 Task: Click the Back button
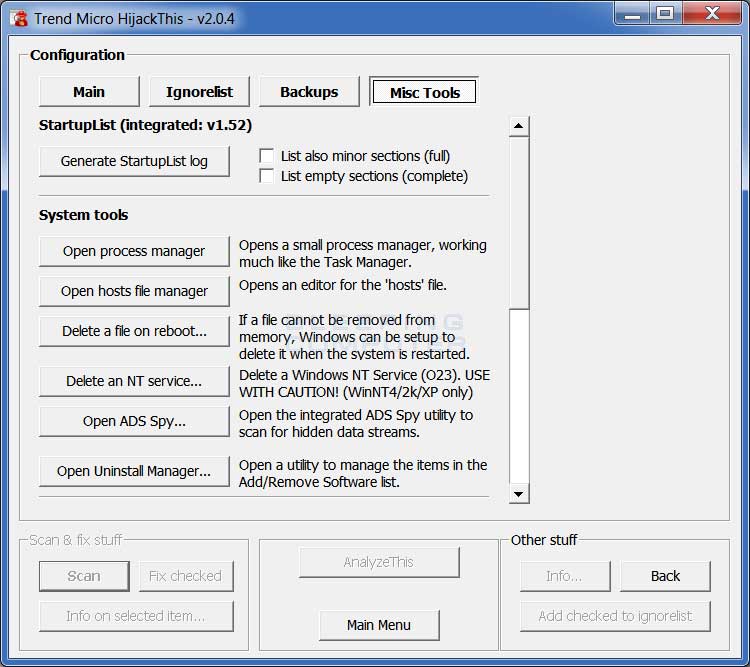(665, 576)
